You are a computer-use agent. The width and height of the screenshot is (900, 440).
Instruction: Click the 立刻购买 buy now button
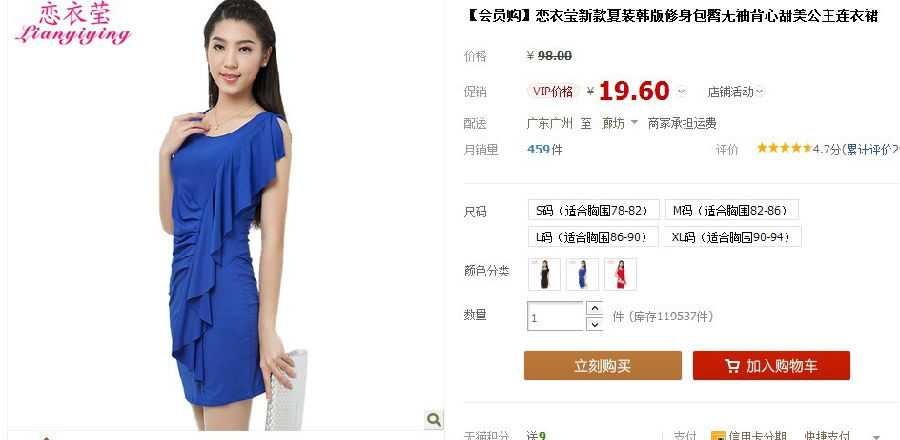pyautogui.click(x=603, y=365)
